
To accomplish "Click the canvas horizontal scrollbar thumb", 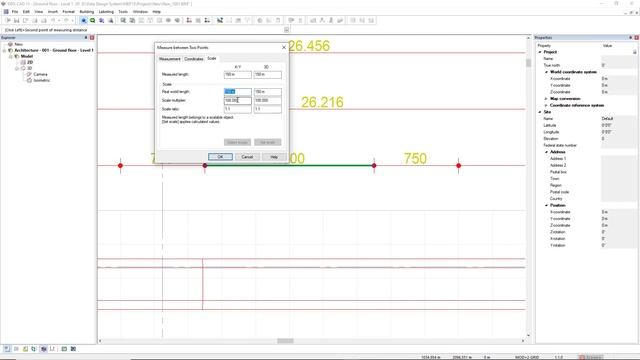I will [x=285, y=341].
